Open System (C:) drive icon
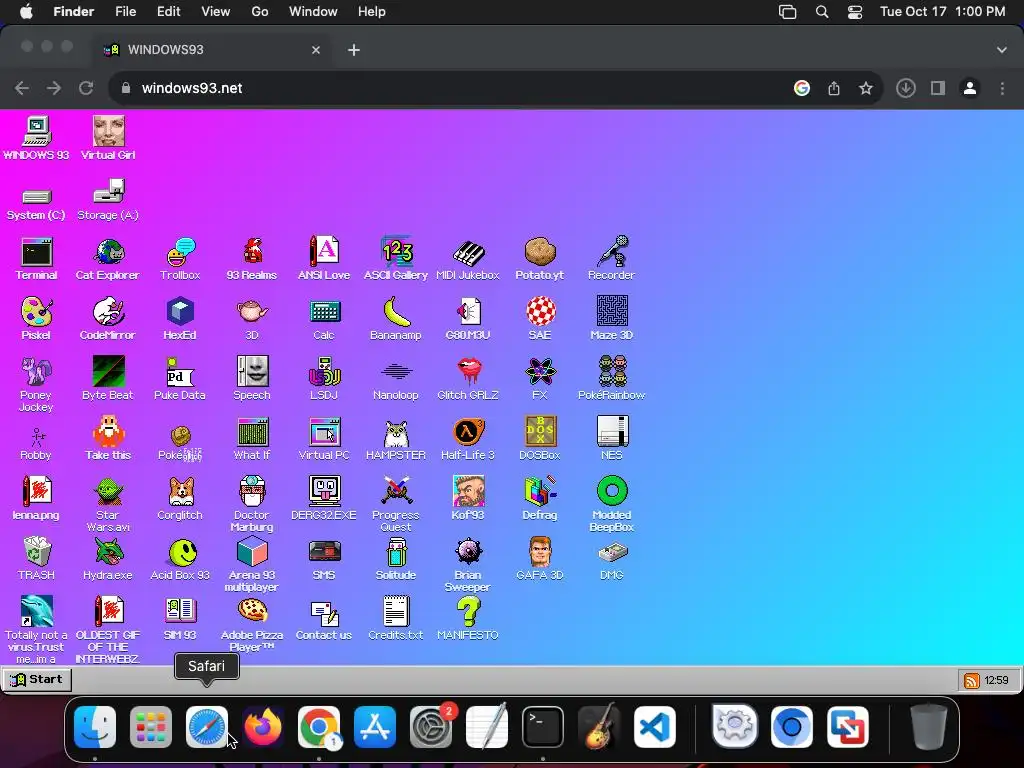 (36, 204)
